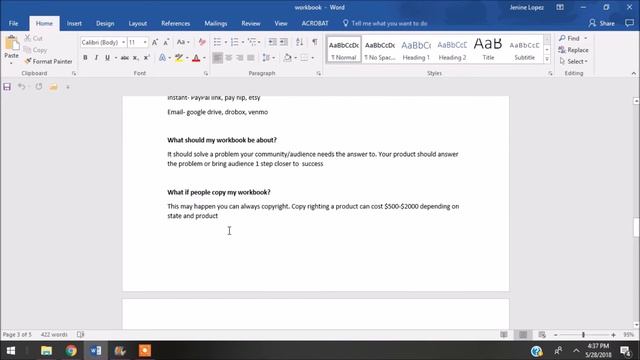Clear all formatting with the eraser icon
640x360 pixels.
202,42
